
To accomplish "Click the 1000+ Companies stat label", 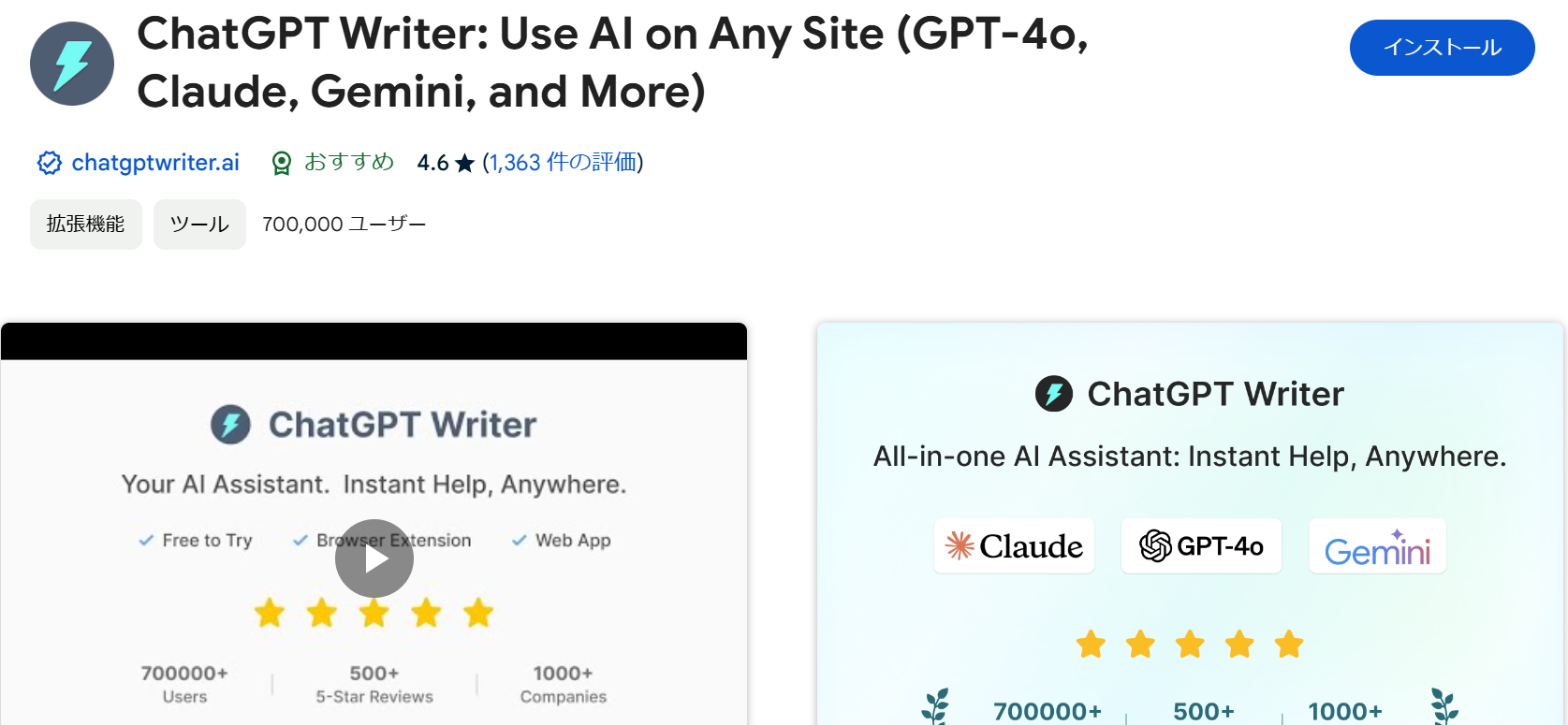I will coord(563,696).
